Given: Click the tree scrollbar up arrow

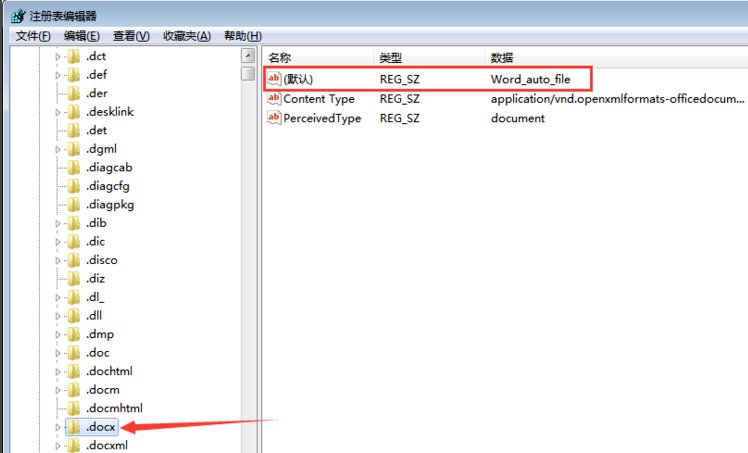Looking at the screenshot, I should (x=248, y=56).
